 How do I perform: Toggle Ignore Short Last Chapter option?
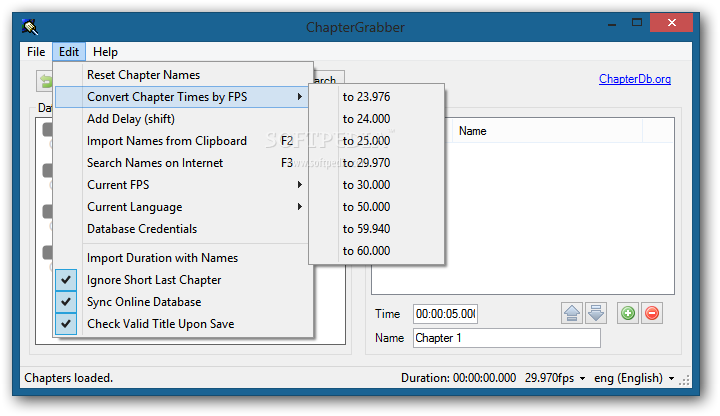point(184,280)
